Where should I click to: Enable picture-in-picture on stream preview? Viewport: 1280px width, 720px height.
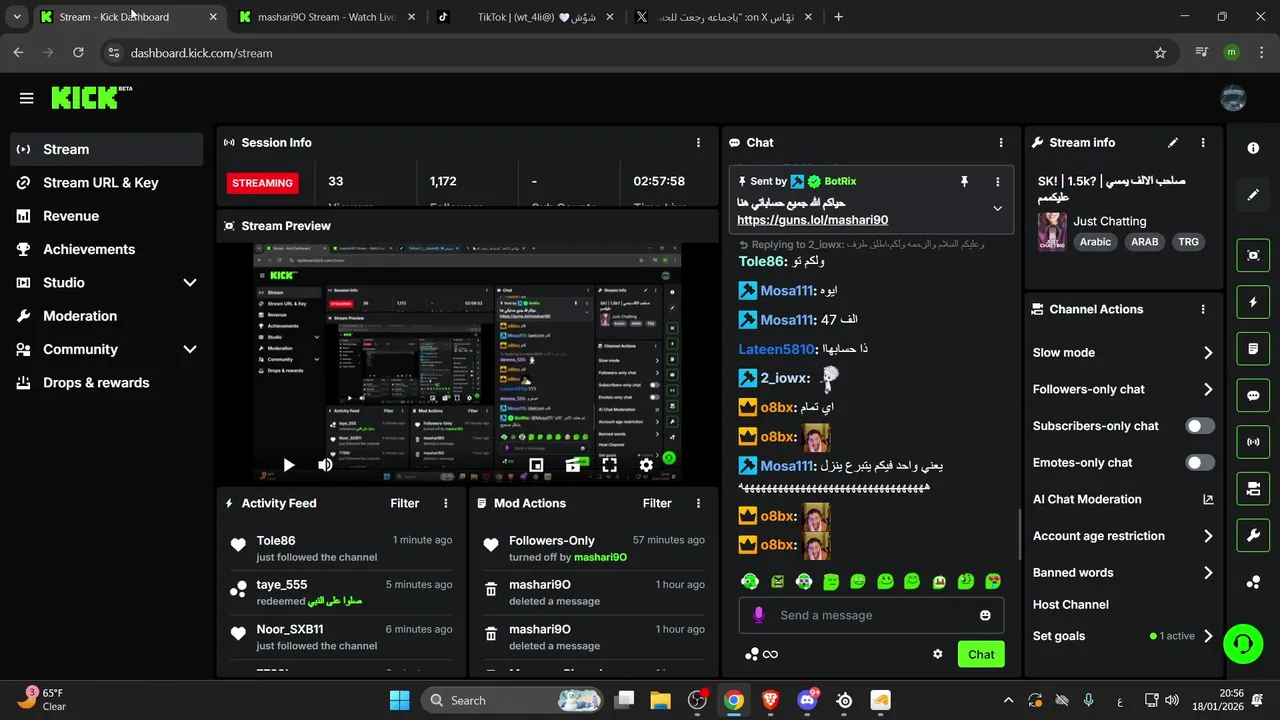point(536,465)
